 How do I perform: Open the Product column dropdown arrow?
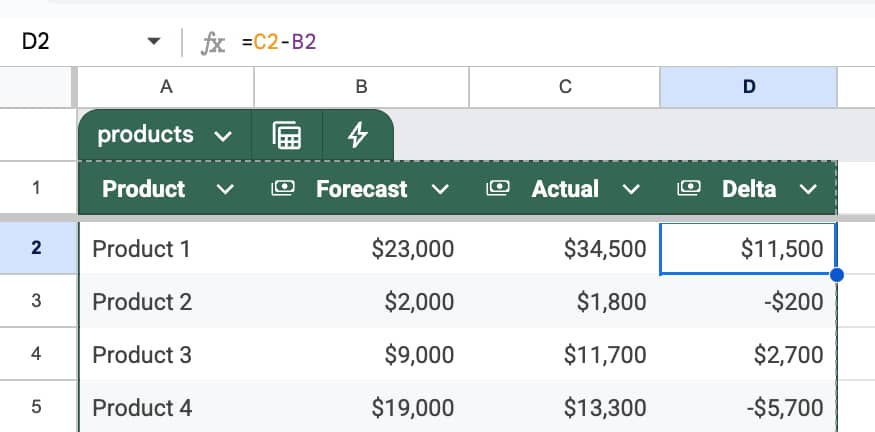pyautogui.click(x=225, y=189)
